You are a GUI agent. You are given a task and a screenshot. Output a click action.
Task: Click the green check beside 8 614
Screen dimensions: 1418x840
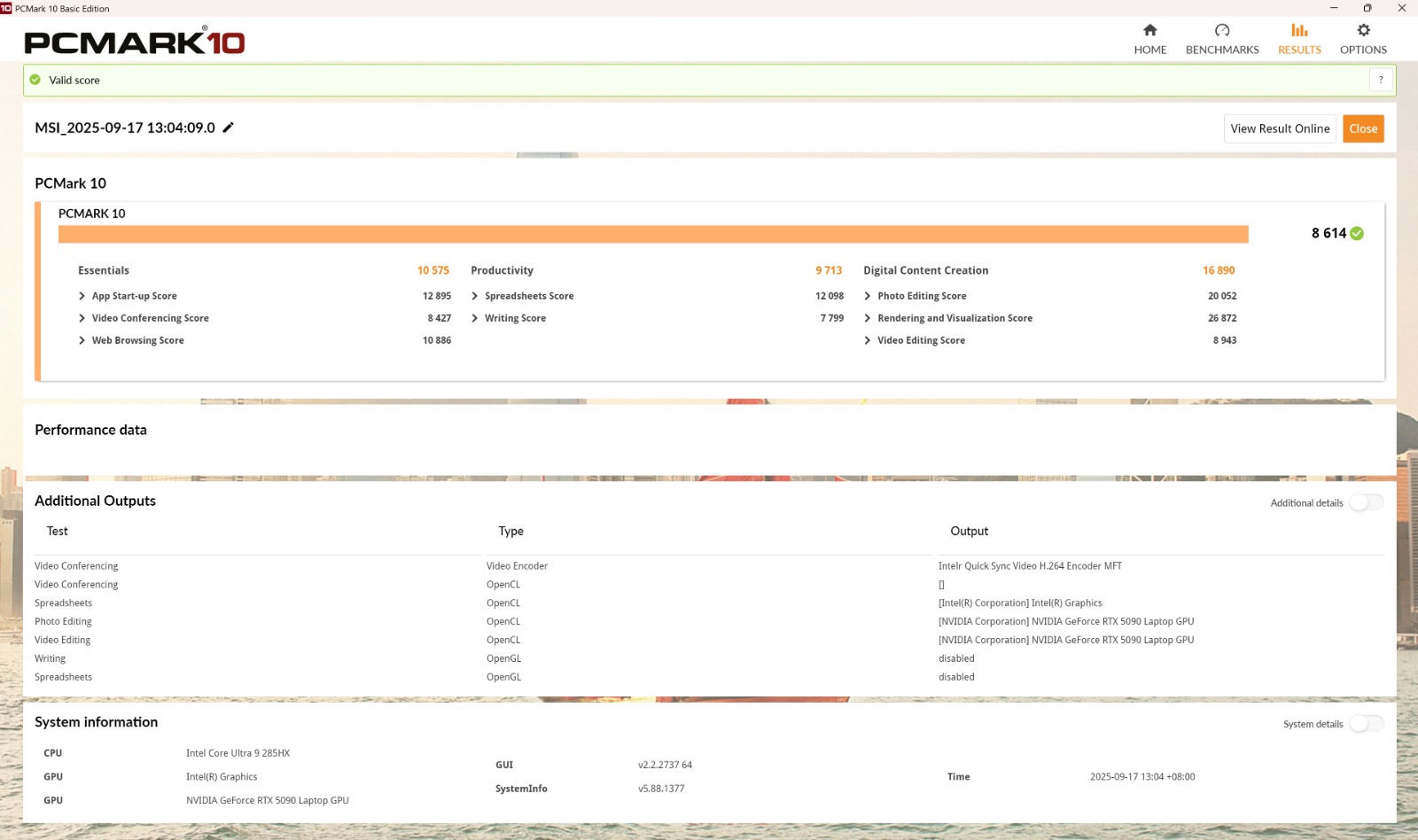coord(1357,233)
